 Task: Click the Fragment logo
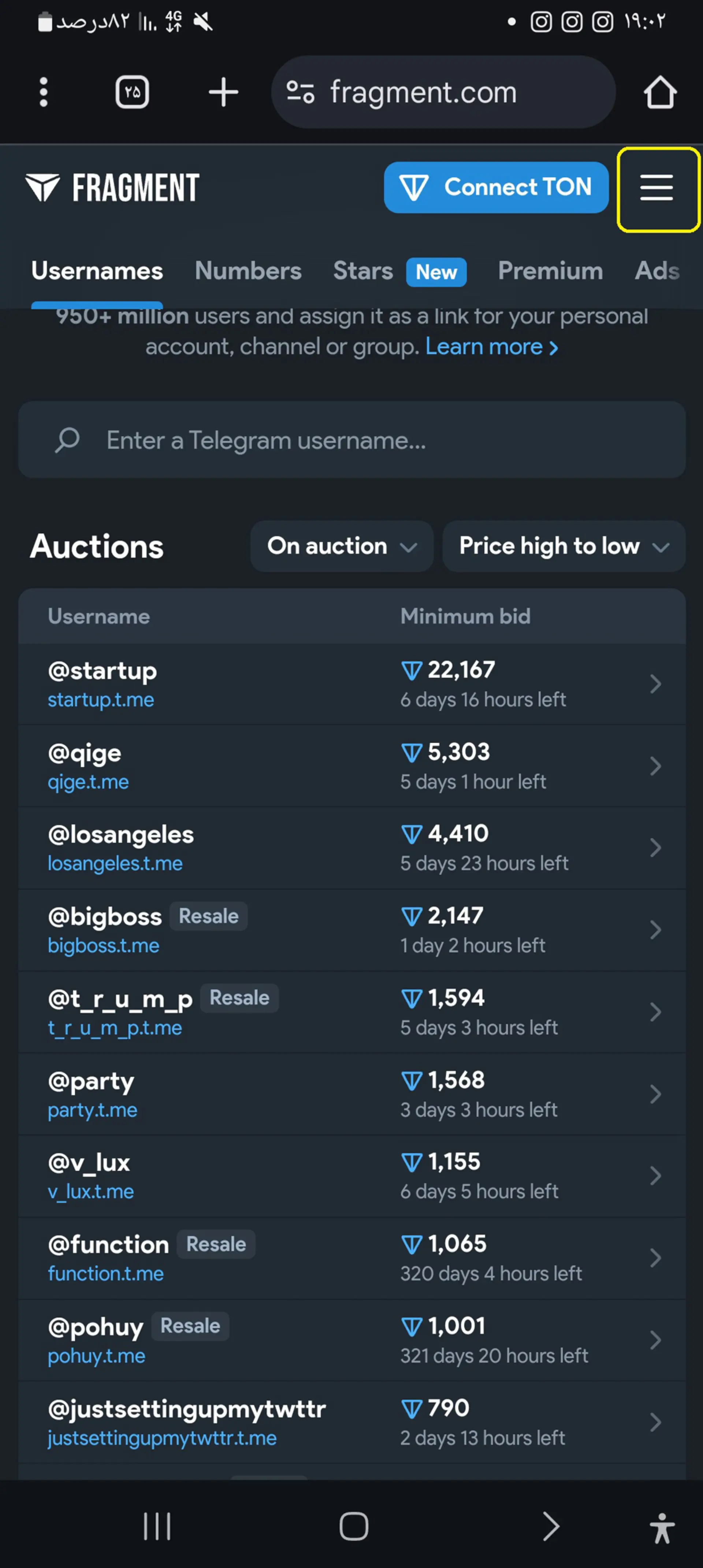[x=112, y=188]
